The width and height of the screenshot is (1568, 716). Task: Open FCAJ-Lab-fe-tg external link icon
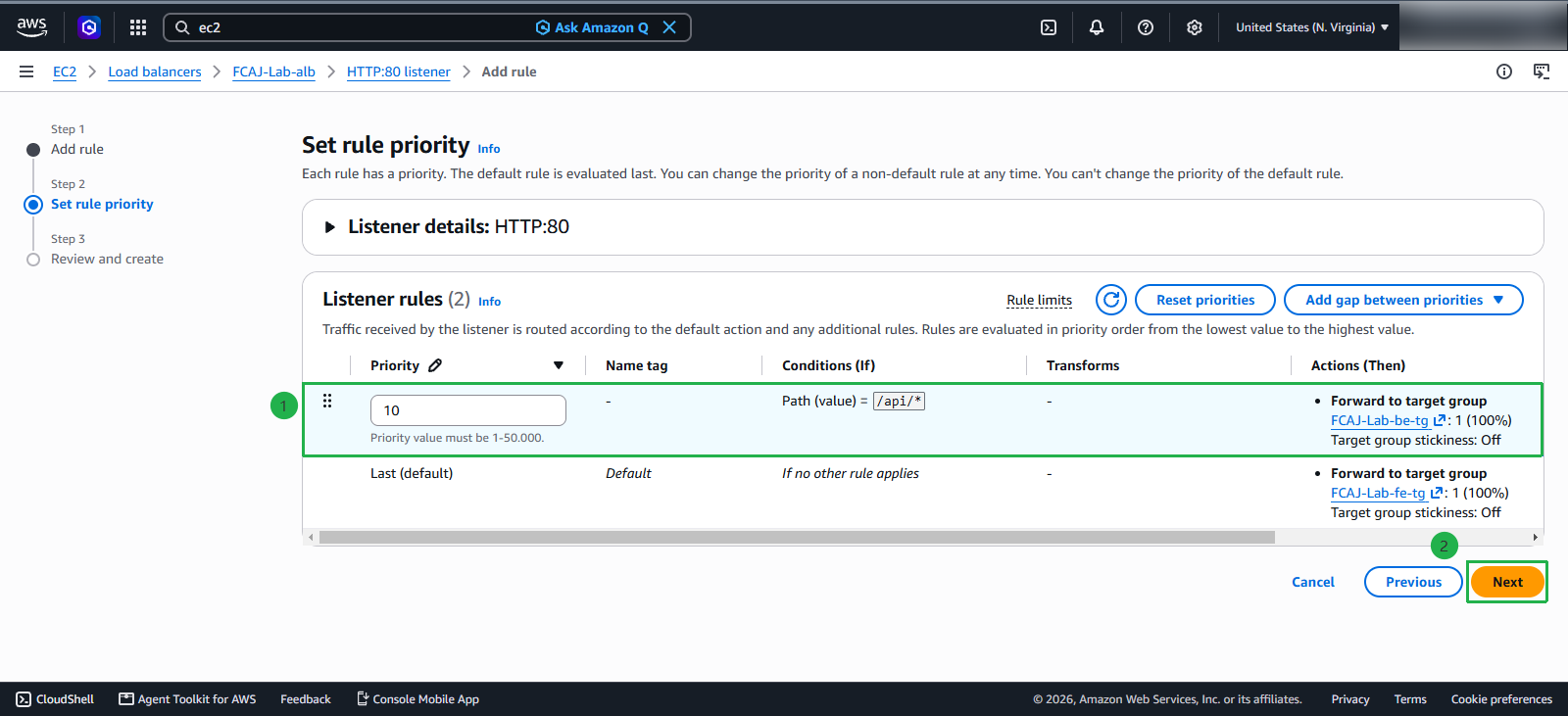(1436, 493)
